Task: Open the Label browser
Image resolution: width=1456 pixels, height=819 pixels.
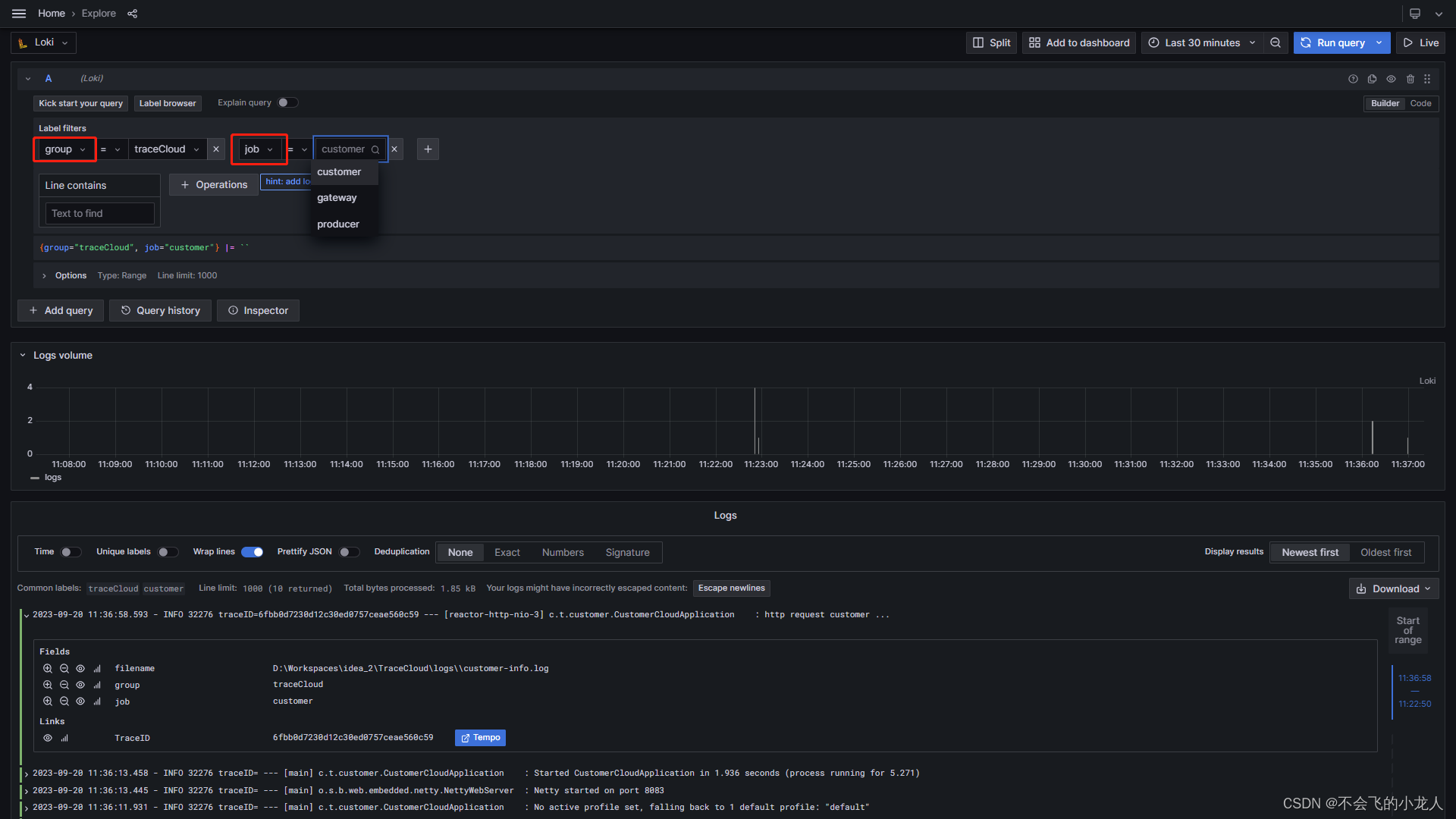Action: click(168, 103)
